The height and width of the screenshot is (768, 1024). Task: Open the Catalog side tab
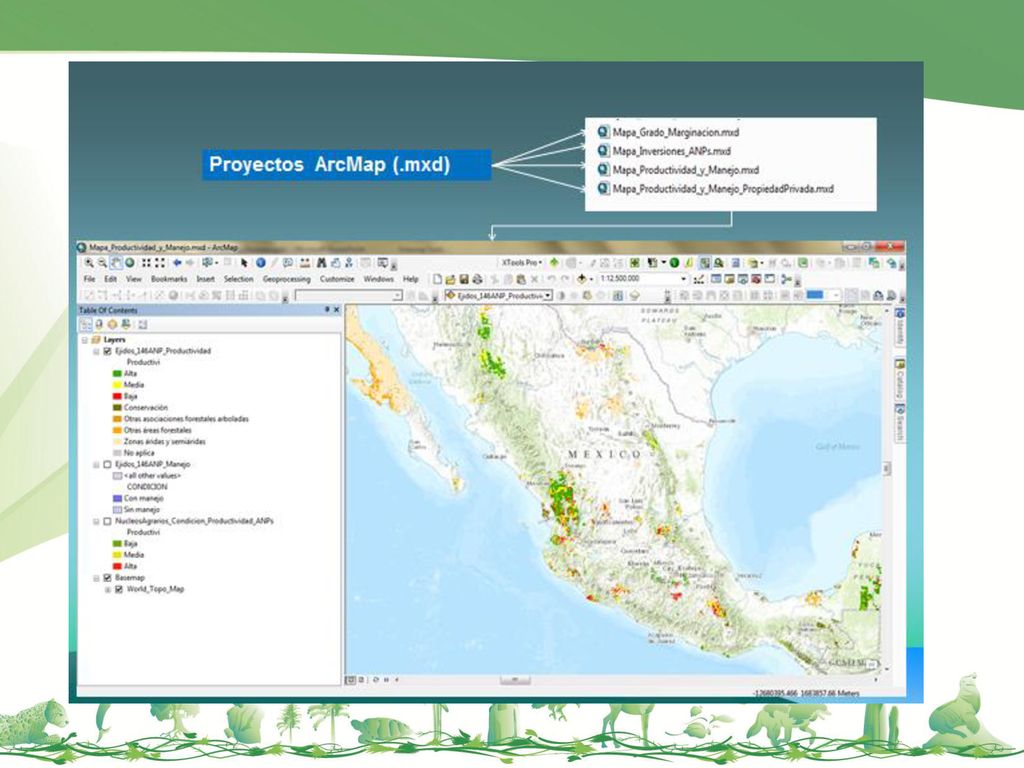pyautogui.click(x=899, y=379)
